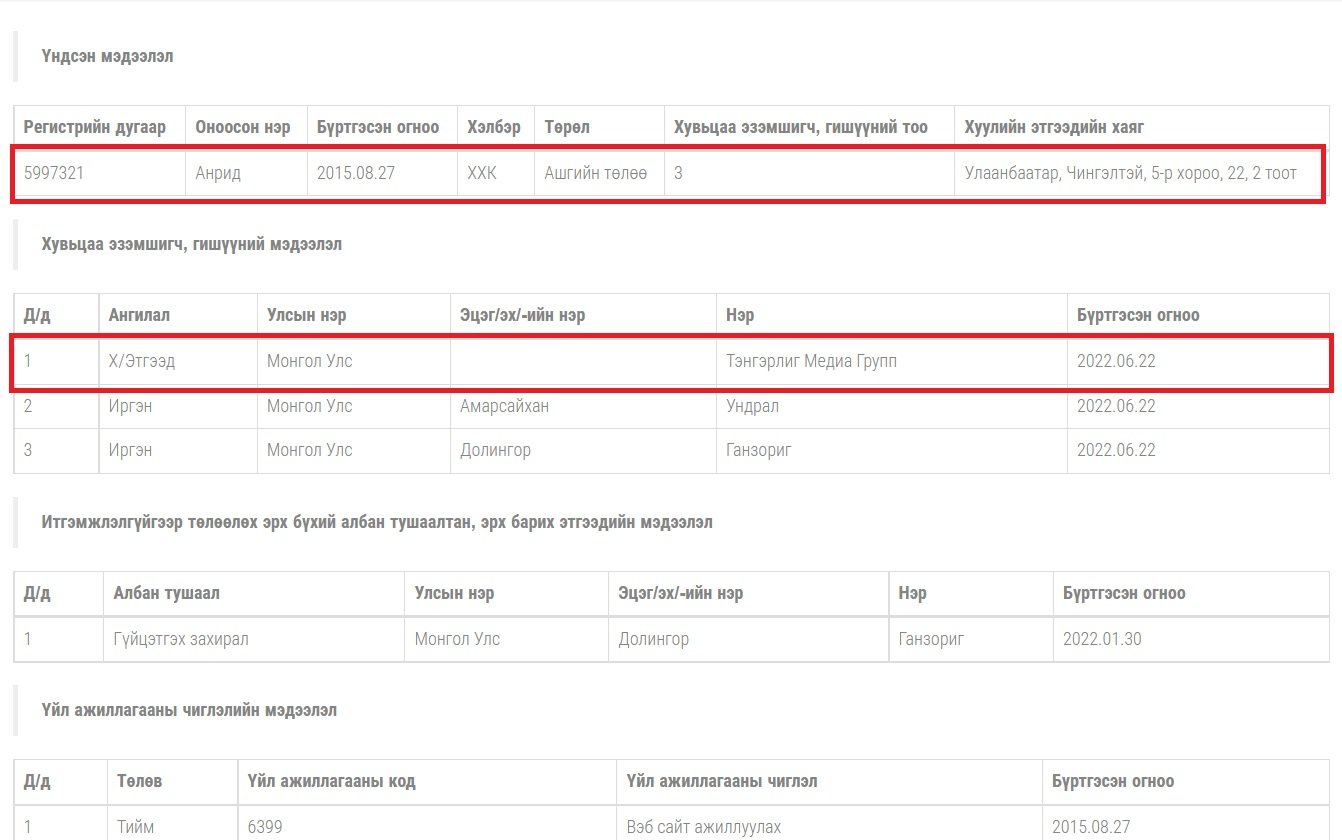The height and width of the screenshot is (840, 1342).
Task: Click shareholder "Тэнгэрлиг Медиа Групп"
Action: tap(812, 361)
